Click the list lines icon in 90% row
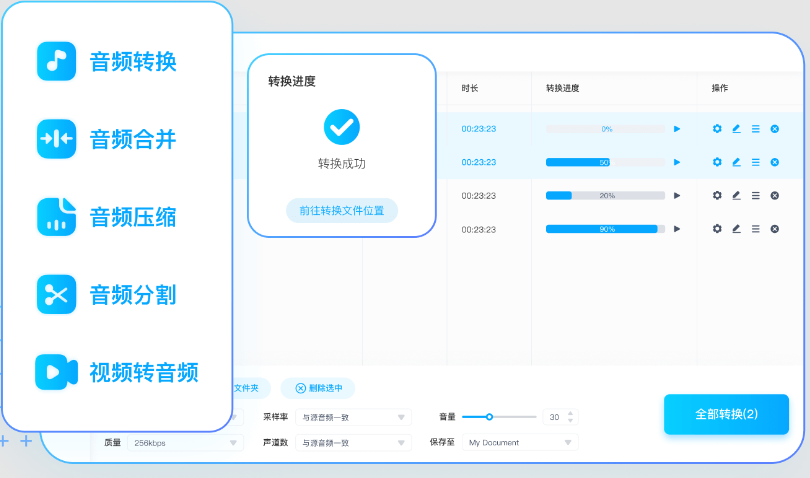This screenshot has width=810, height=478. coord(756,229)
